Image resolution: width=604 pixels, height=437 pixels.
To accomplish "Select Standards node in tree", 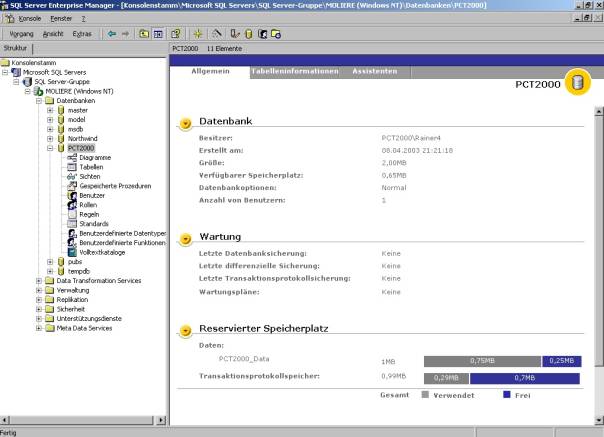I will click(x=94, y=224).
